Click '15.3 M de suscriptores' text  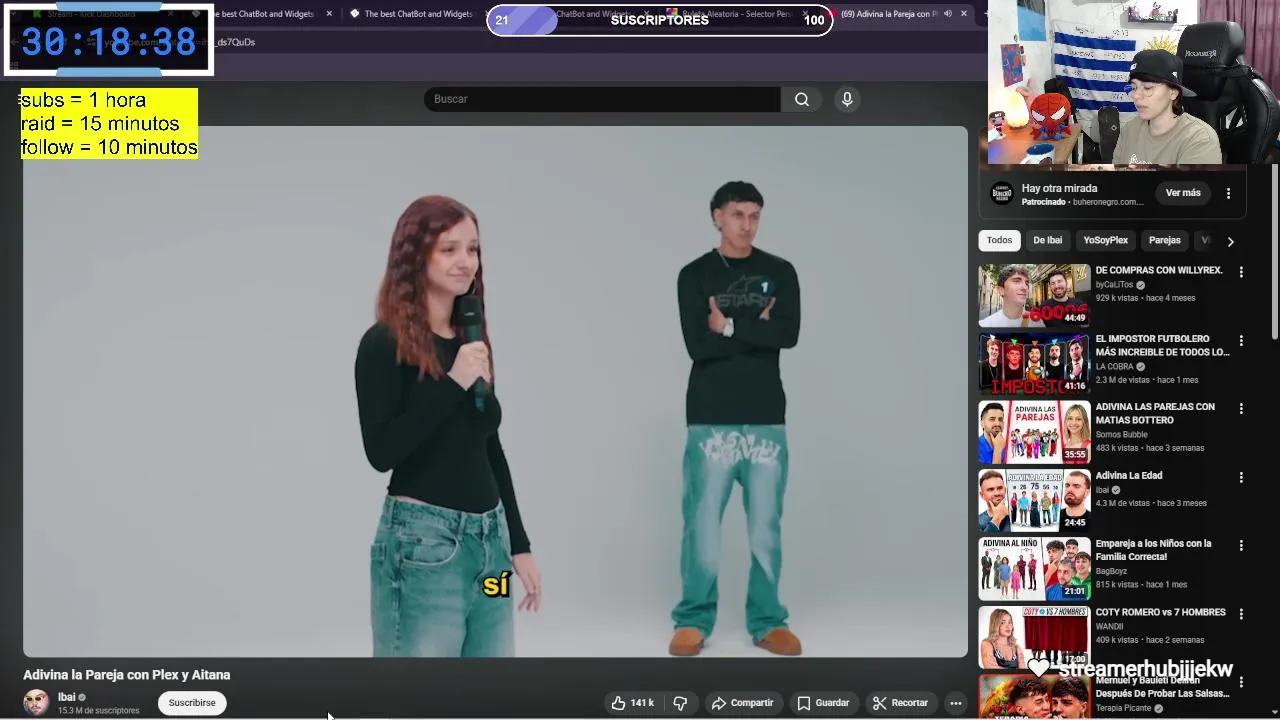pos(98,711)
